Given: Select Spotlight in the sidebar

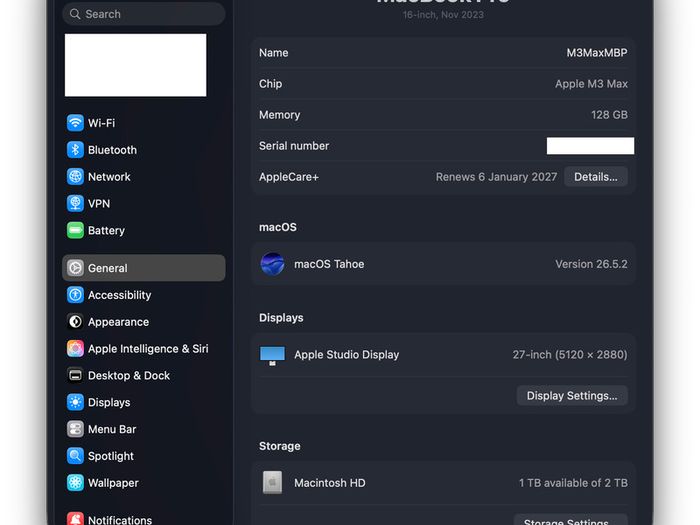Looking at the screenshot, I should [x=144, y=456].
